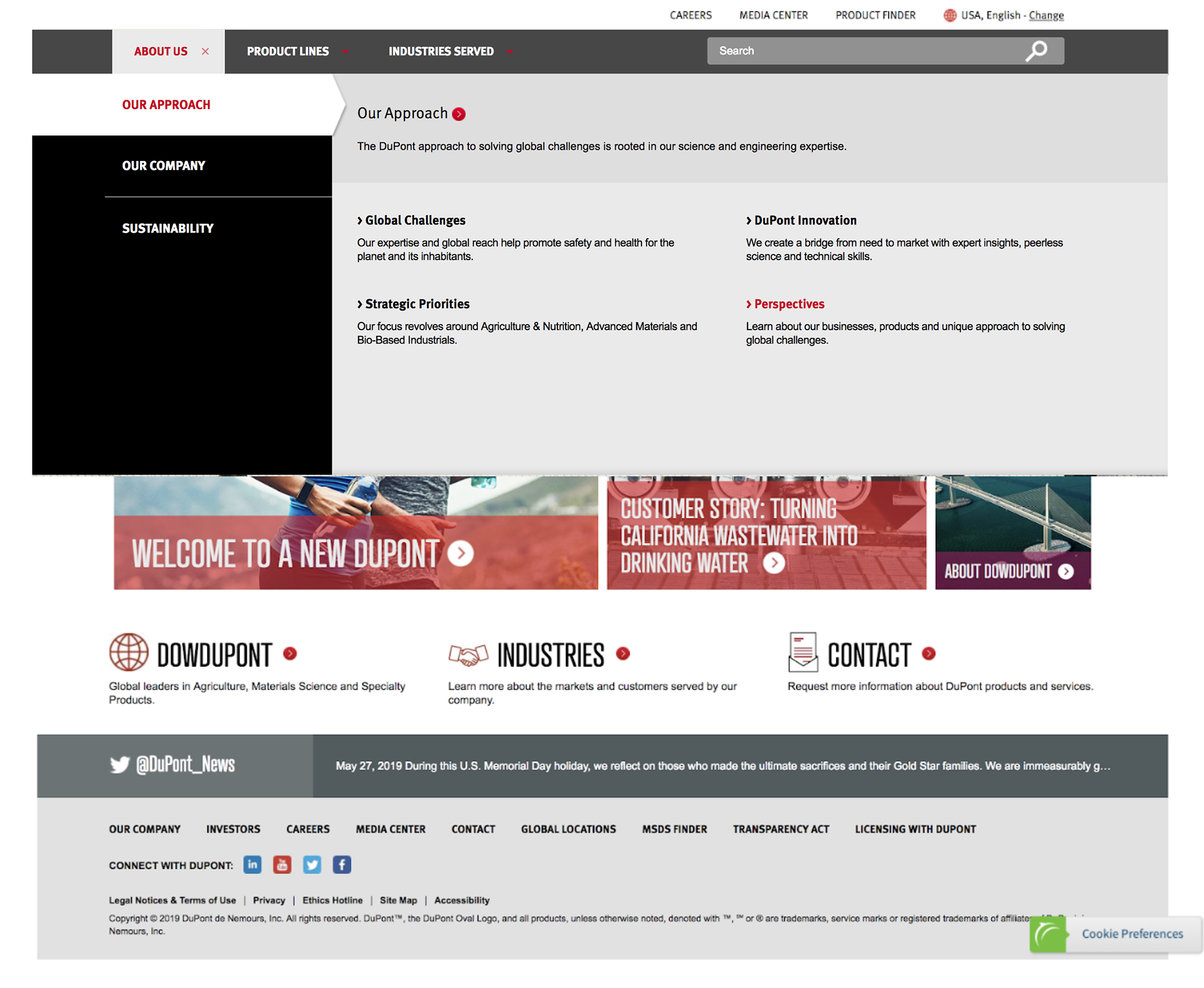Click the CONTACT heading text
This screenshot has width=1204, height=988.
click(x=869, y=655)
